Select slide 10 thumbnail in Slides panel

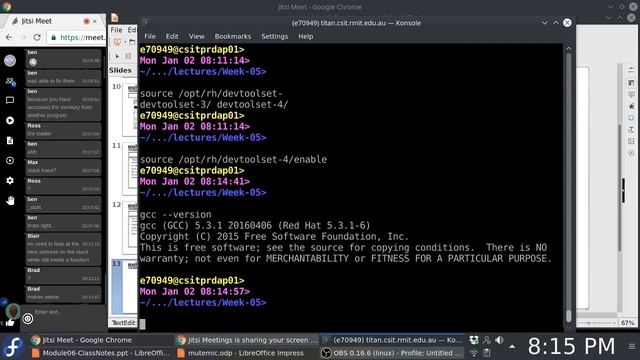coord(131,109)
